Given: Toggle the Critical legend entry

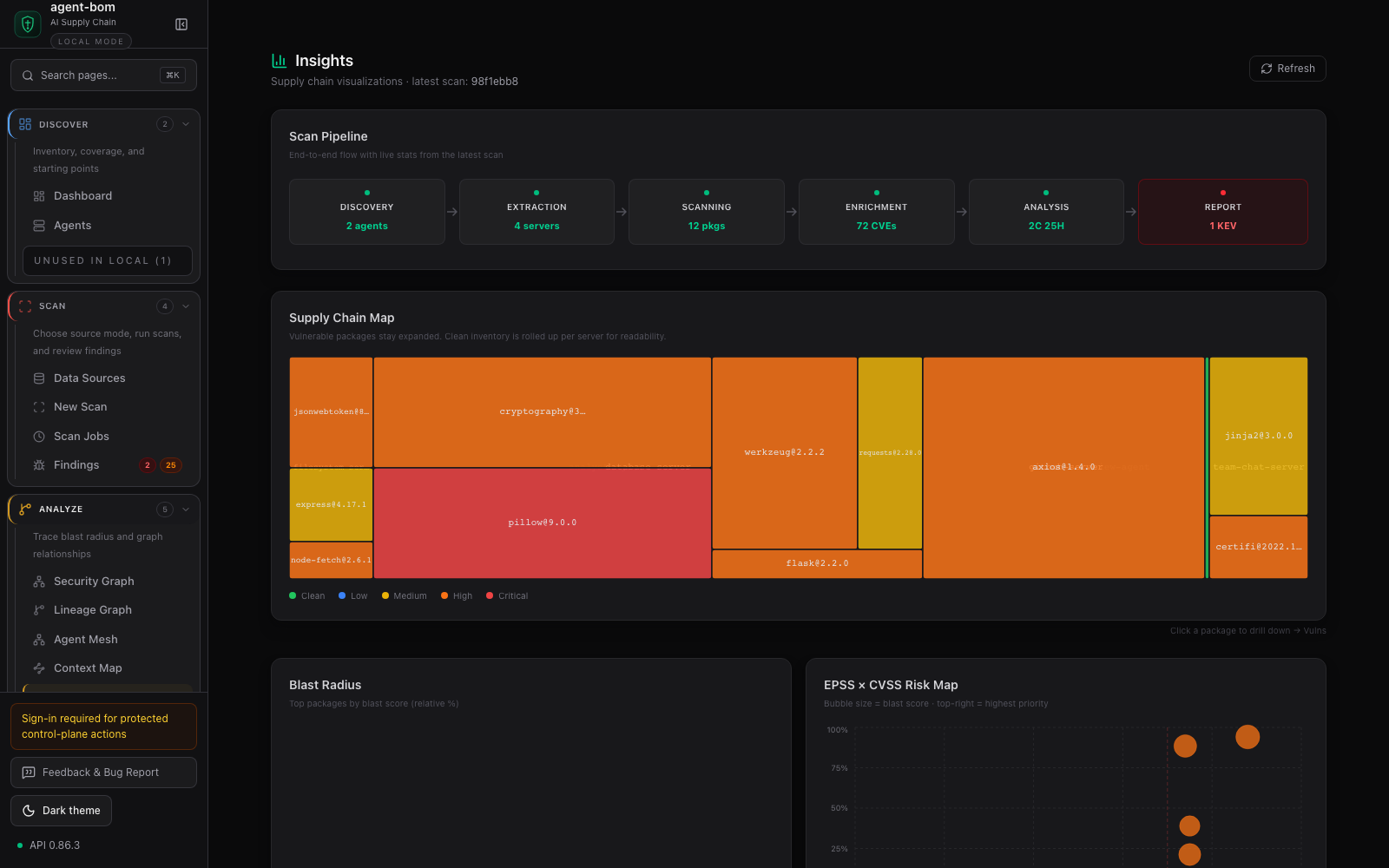Looking at the screenshot, I should coord(507,596).
